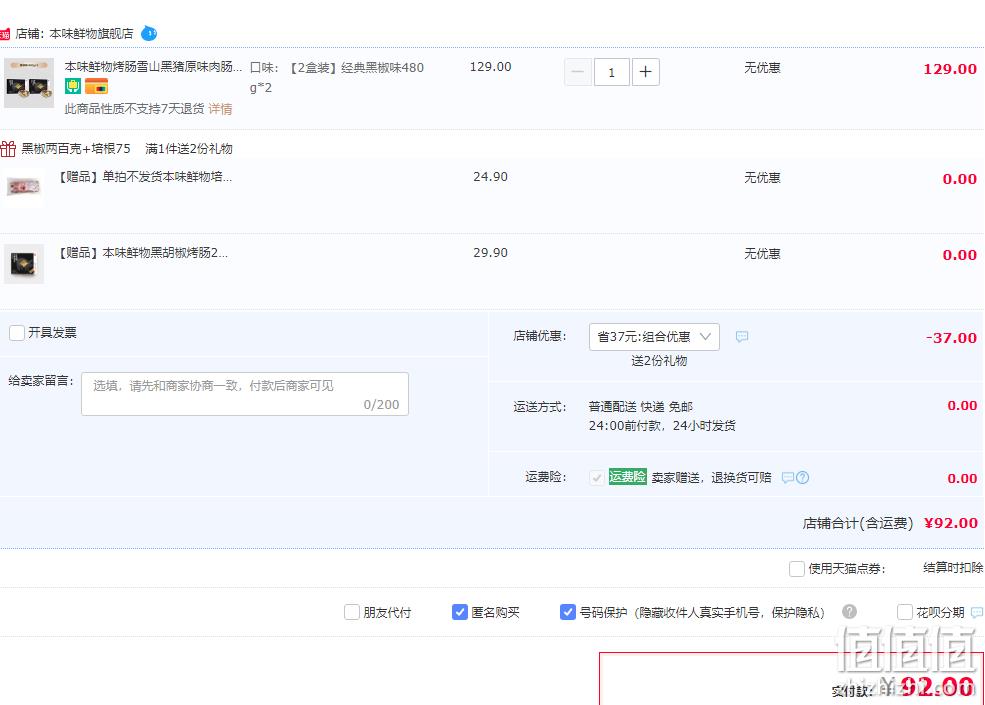
Task: Click the orange credit card badge icon
Action: point(97,87)
